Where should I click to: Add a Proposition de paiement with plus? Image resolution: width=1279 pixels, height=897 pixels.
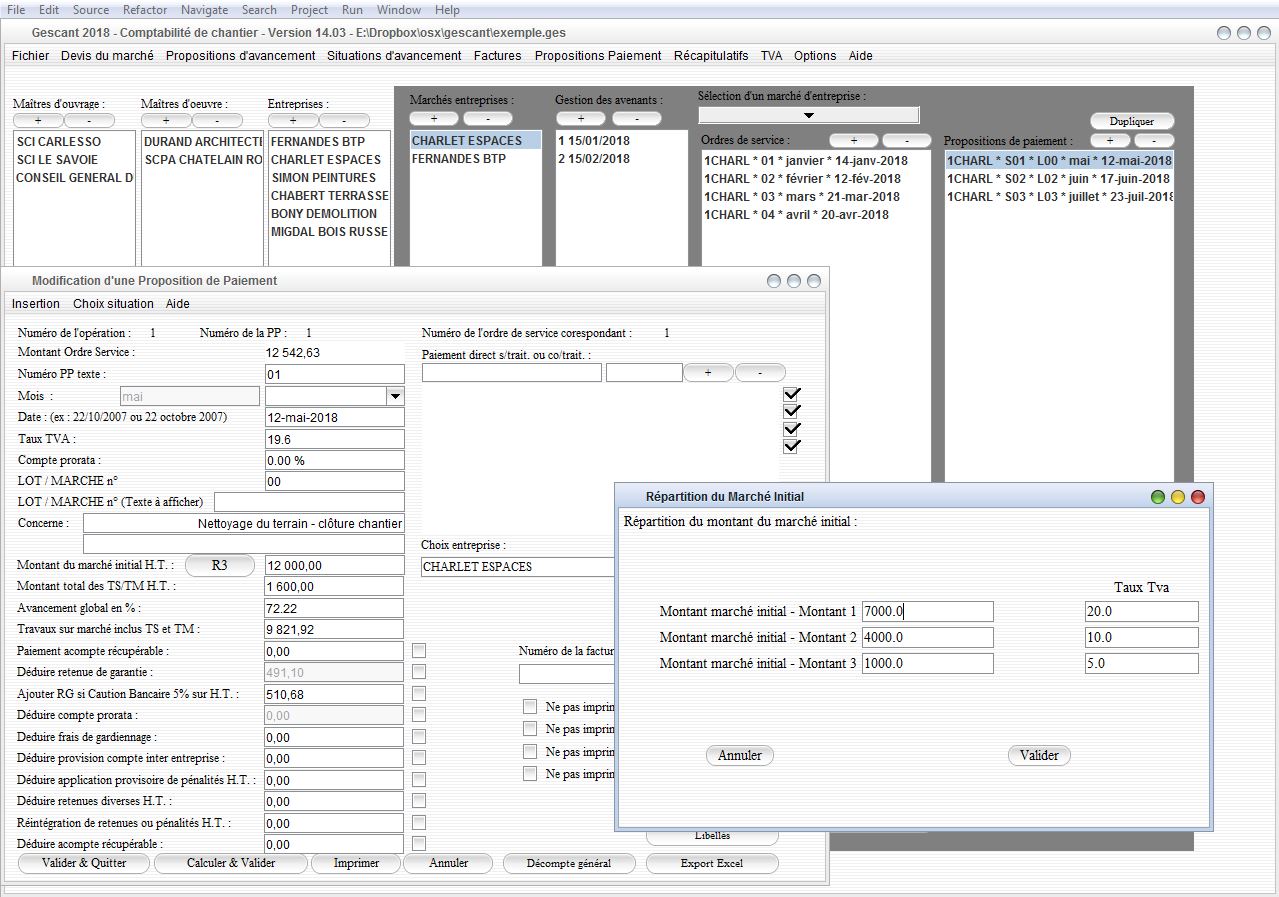point(1110,141)
